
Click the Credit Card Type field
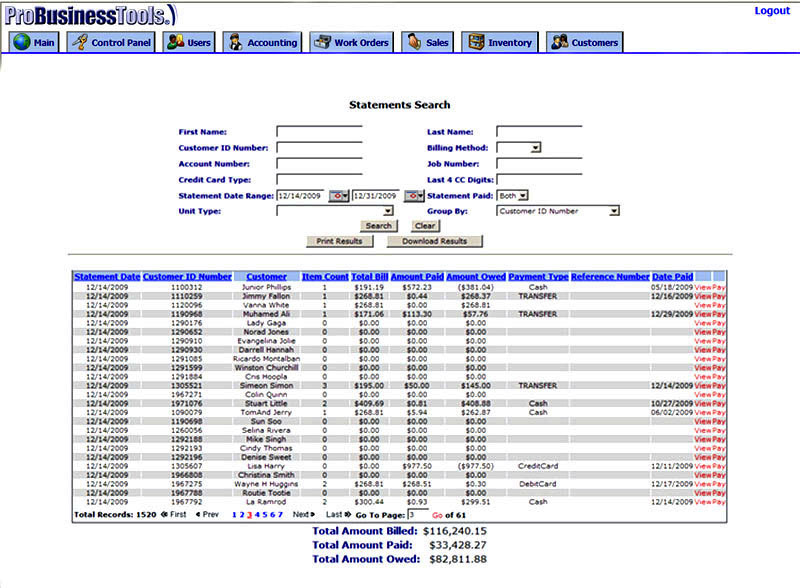click(319, 180)
